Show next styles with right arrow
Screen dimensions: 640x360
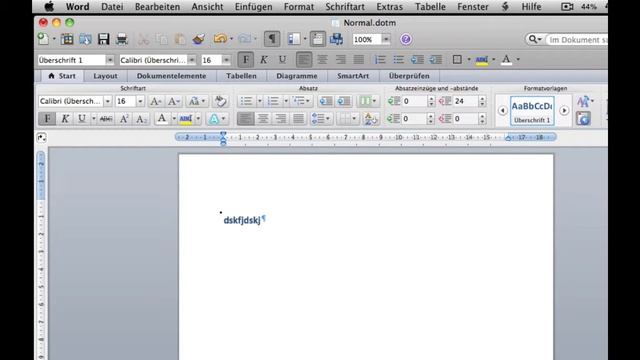564,111
